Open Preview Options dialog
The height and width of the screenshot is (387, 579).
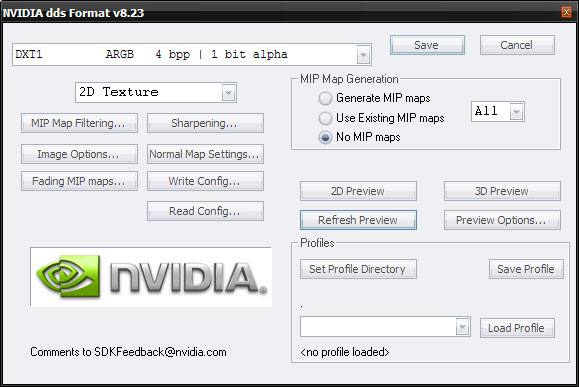502,220
